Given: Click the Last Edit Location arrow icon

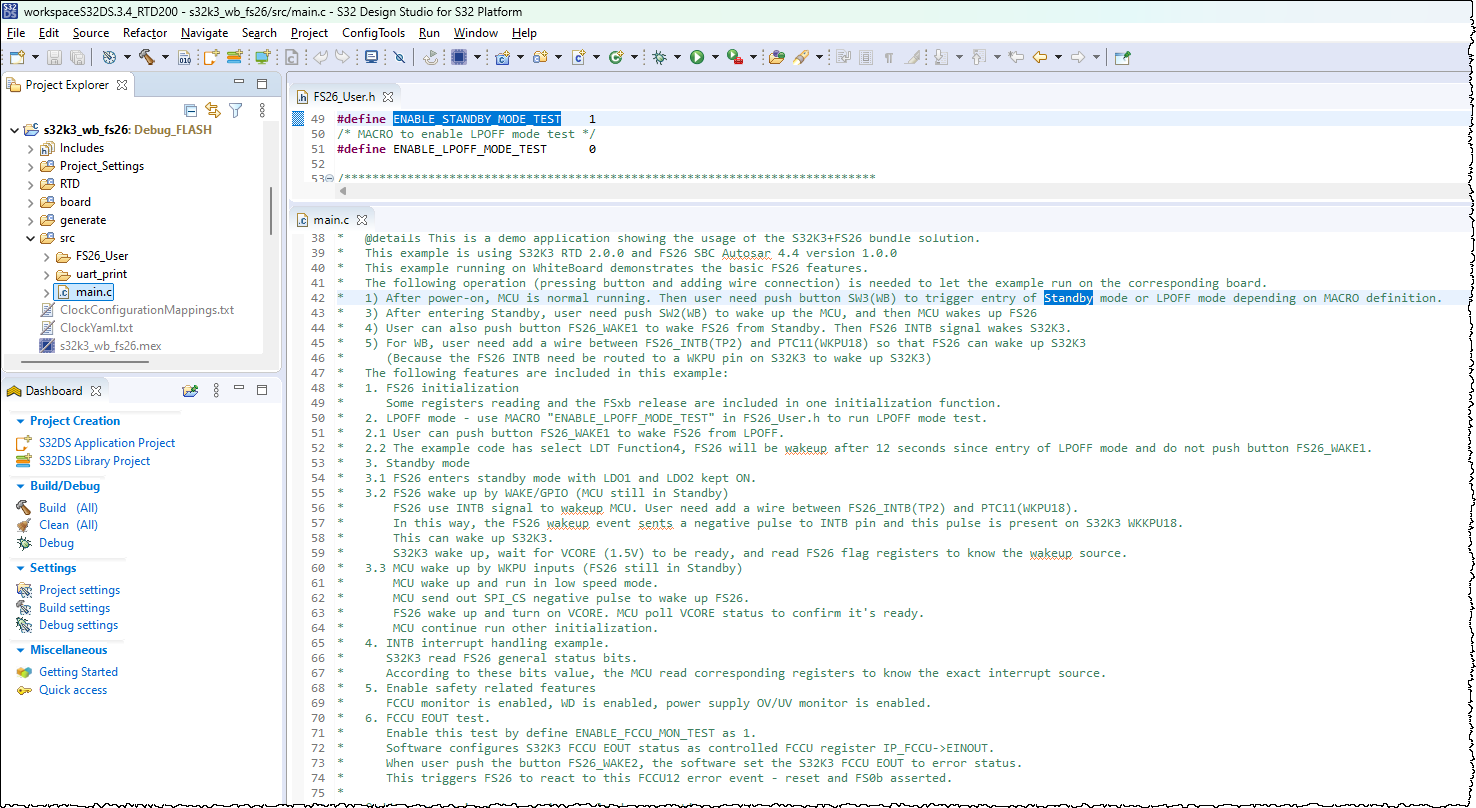Looking at the screenshot, I should [x=1016, y=57].
